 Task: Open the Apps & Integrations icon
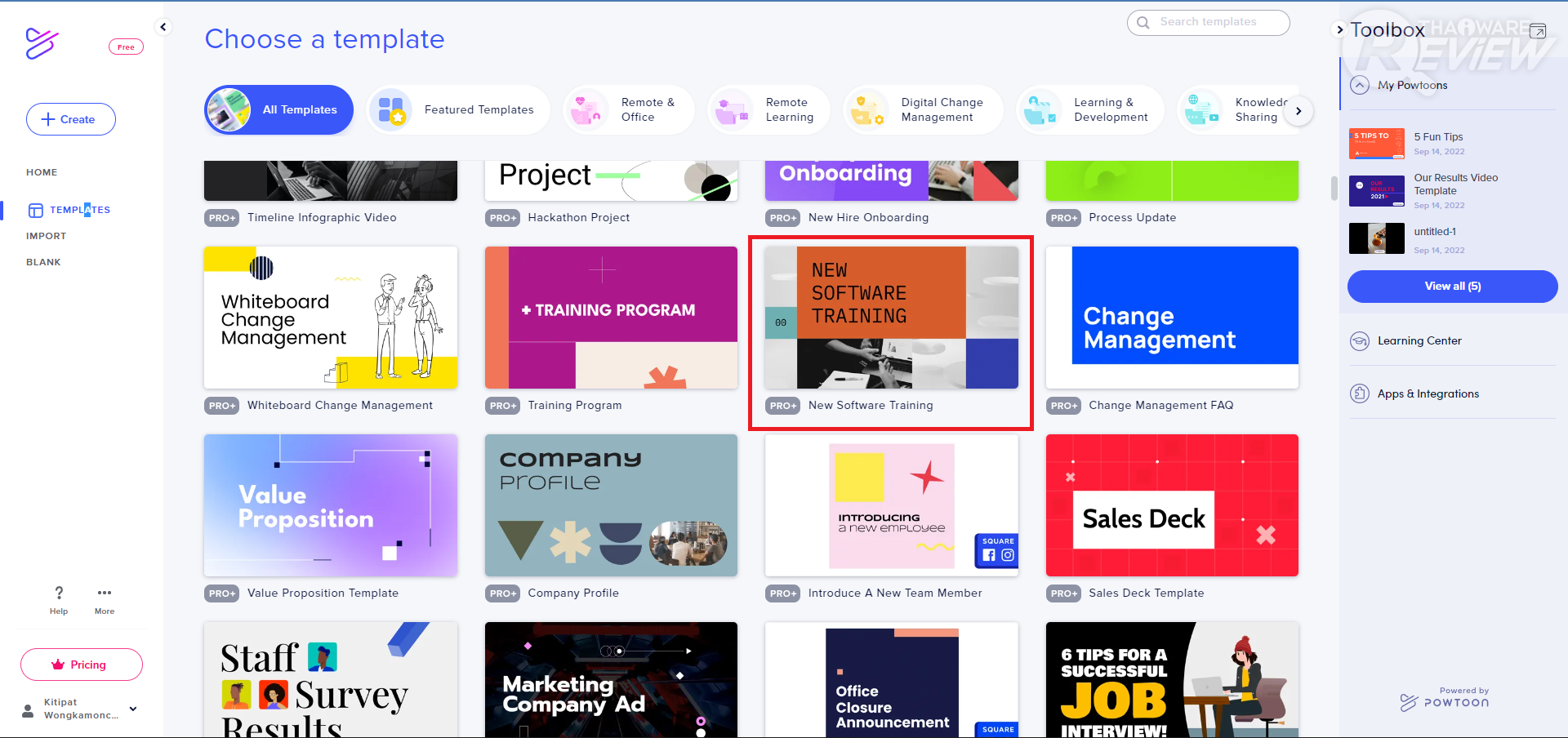(x=1360, y=393)
